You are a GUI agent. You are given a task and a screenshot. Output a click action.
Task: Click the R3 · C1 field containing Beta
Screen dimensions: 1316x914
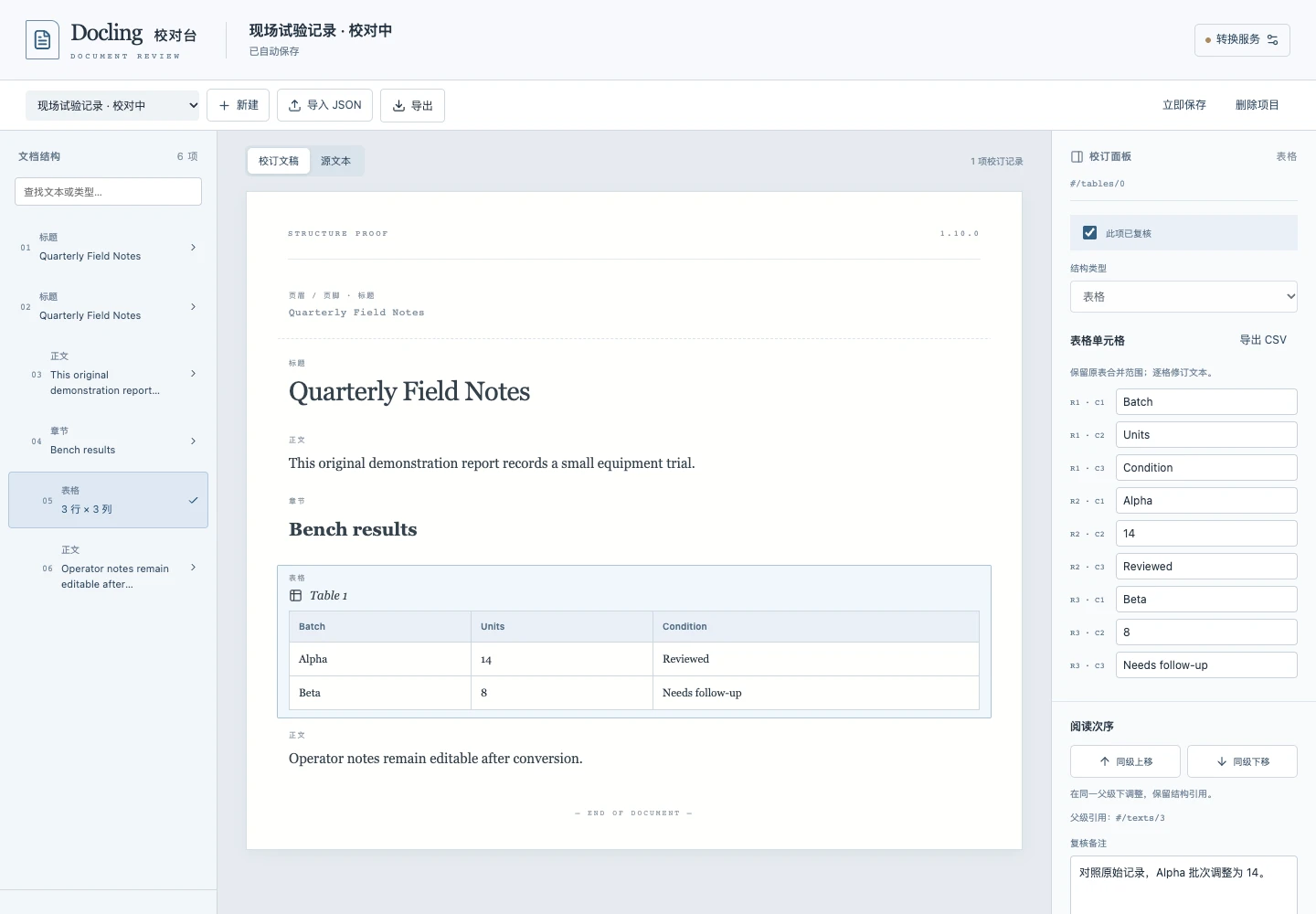pyautogui.click(x=1206, y=600)
